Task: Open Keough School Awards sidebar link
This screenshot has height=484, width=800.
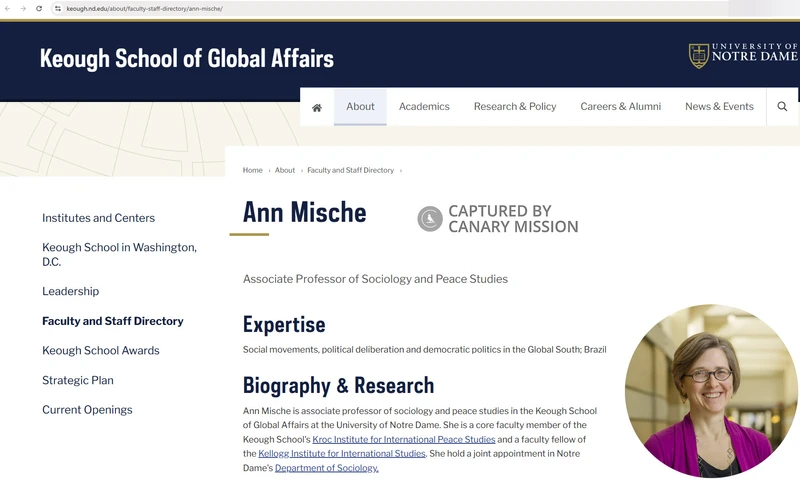Action: tap(101, 350)
